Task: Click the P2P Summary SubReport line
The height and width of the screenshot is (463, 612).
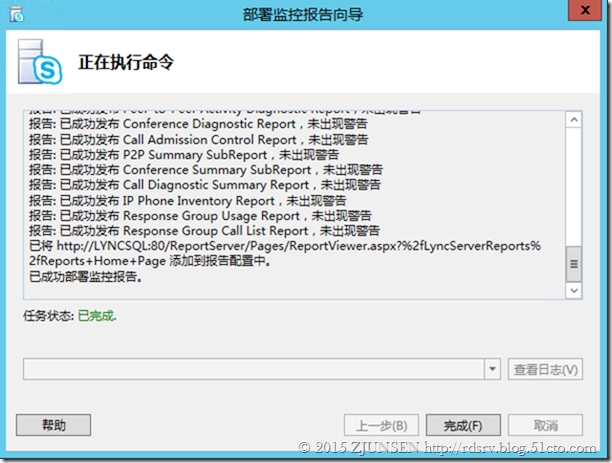Action: [x=184, y=155]
